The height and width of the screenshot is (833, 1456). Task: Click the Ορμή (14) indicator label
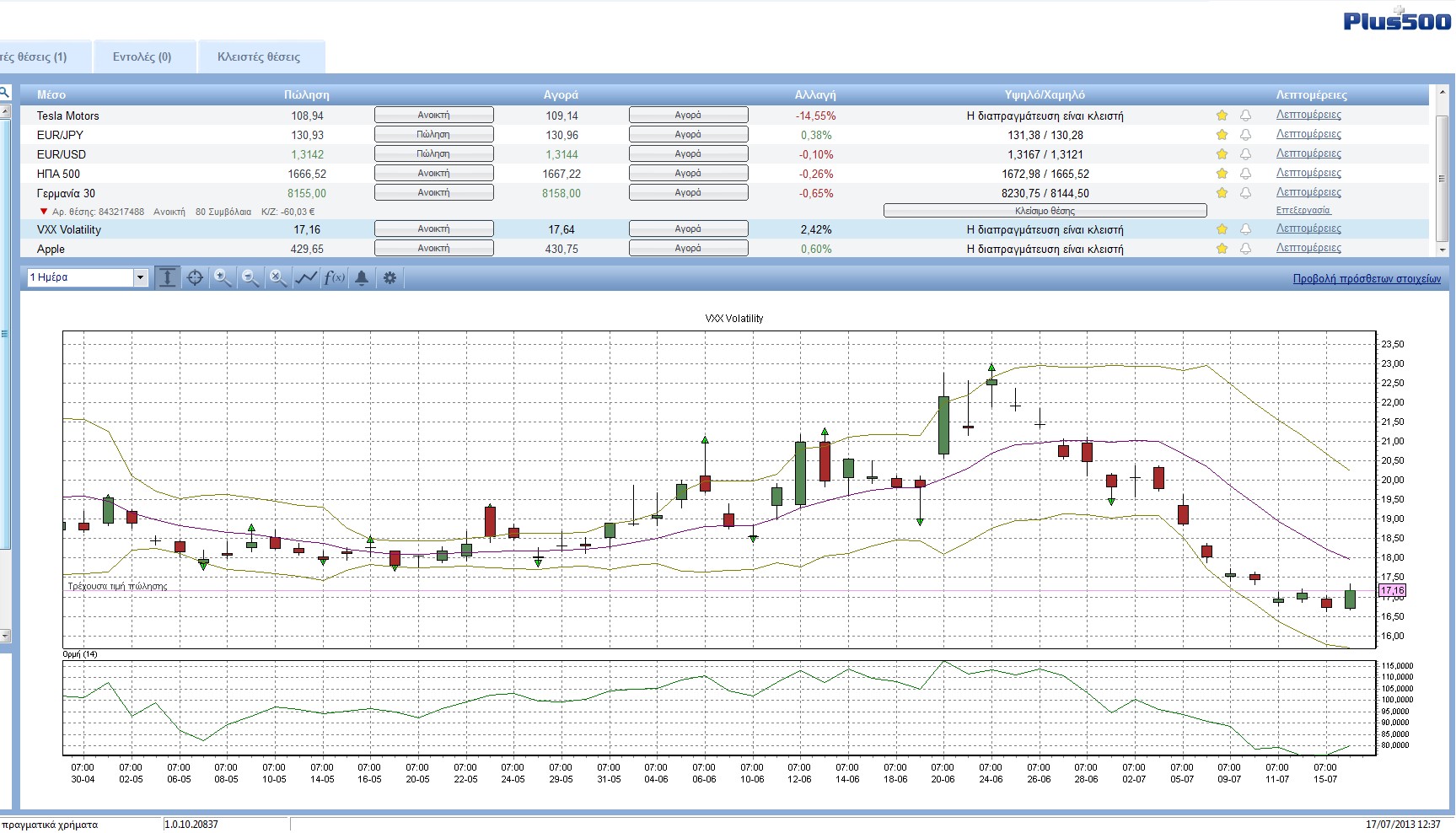point(80,654)
